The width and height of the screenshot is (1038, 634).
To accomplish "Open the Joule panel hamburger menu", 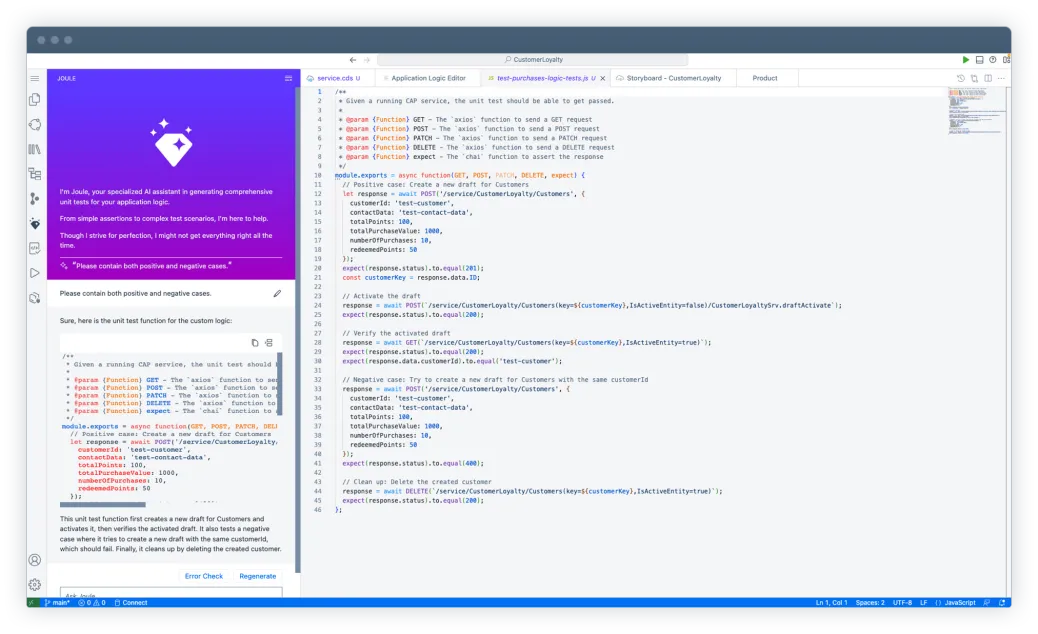I will [289, 78].
